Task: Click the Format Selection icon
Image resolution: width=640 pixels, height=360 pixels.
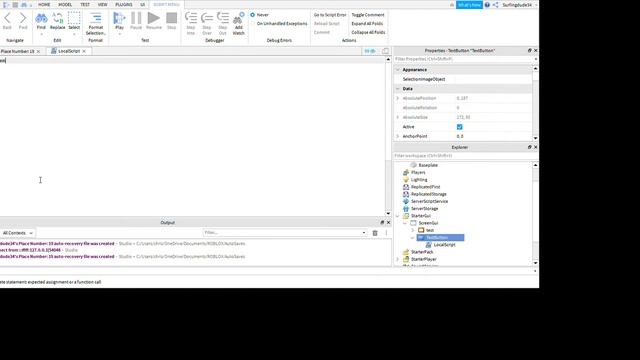Action: pyautogui.click(x=96, y=18)
